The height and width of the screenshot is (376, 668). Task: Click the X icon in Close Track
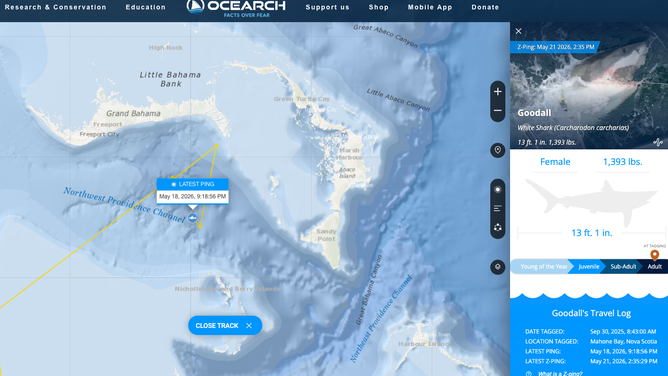pyautogui.click(x=249, y=326)
